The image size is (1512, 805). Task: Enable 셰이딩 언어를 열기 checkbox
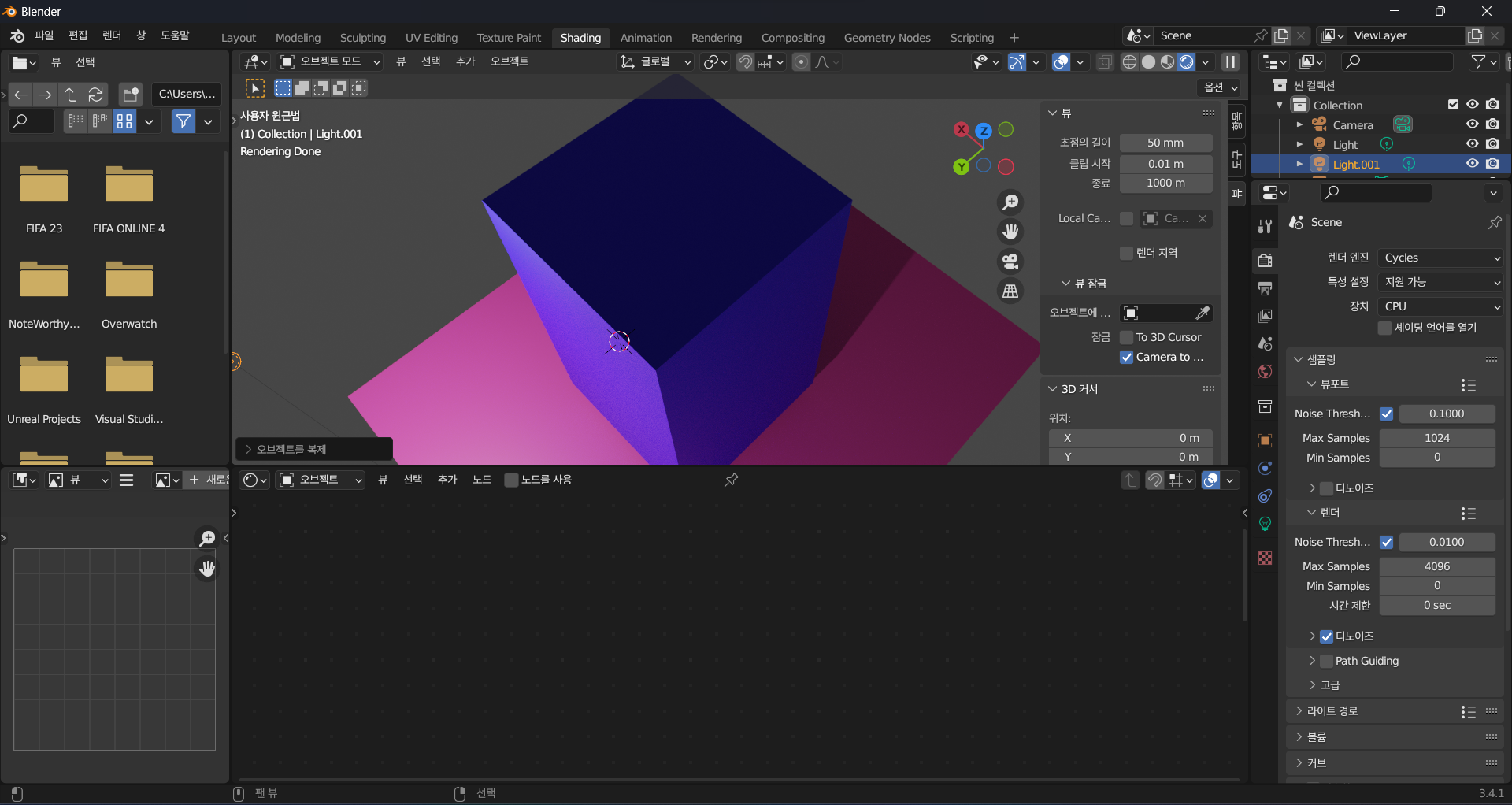coord(1384,328)
